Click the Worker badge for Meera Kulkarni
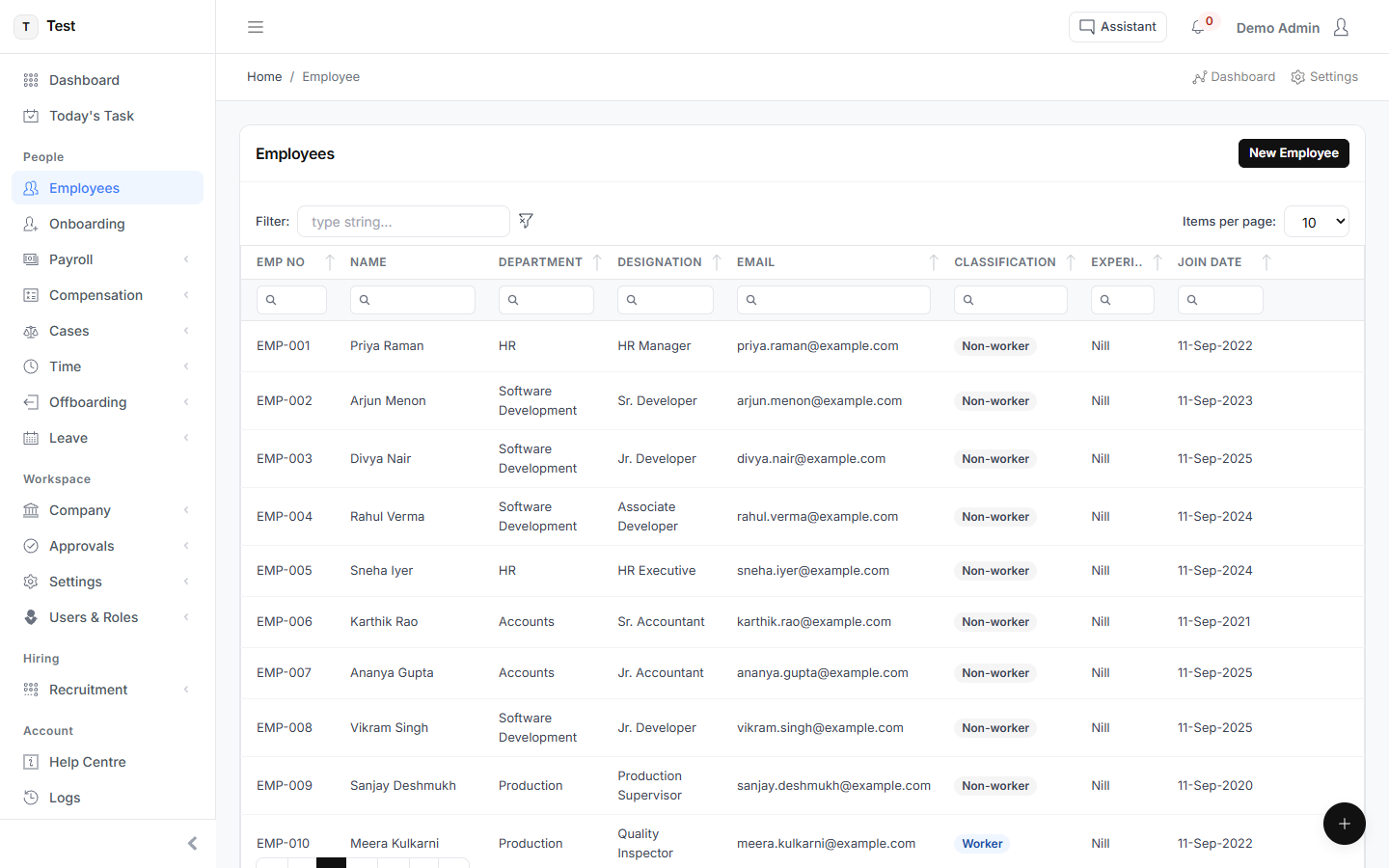Image resolution: width=1389 pixels, height=868 pixels. tap(982, 844)
